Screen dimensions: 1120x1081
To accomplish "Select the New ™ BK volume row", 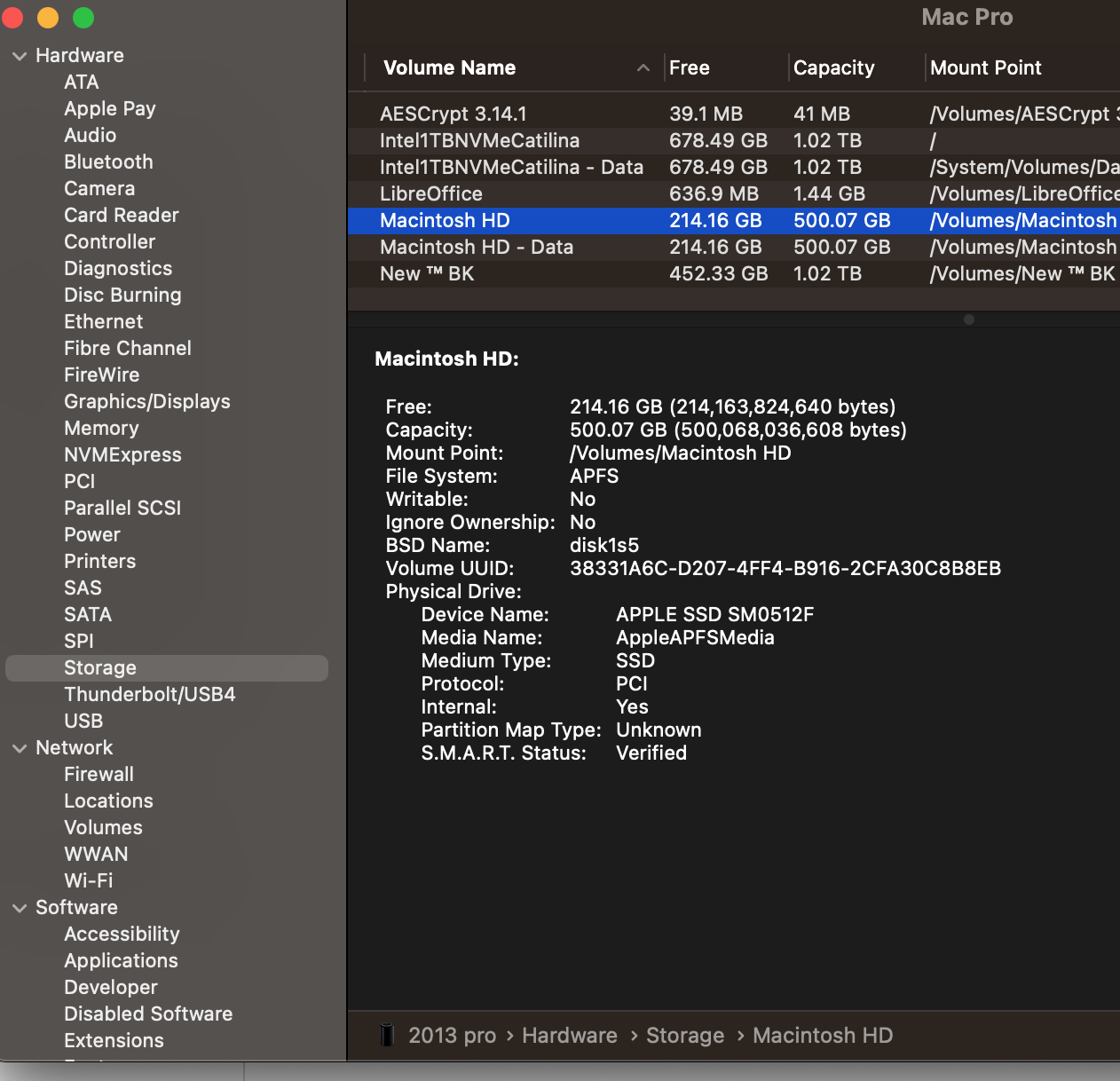I will coord(734,273).
